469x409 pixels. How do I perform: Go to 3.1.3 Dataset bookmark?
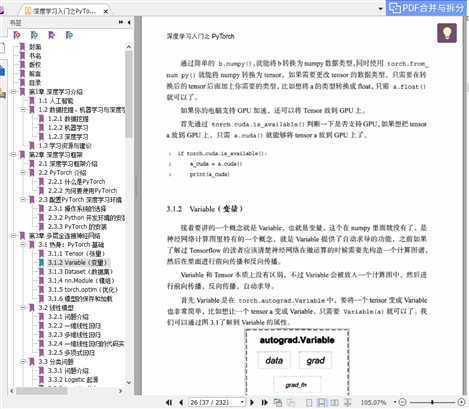80,271
